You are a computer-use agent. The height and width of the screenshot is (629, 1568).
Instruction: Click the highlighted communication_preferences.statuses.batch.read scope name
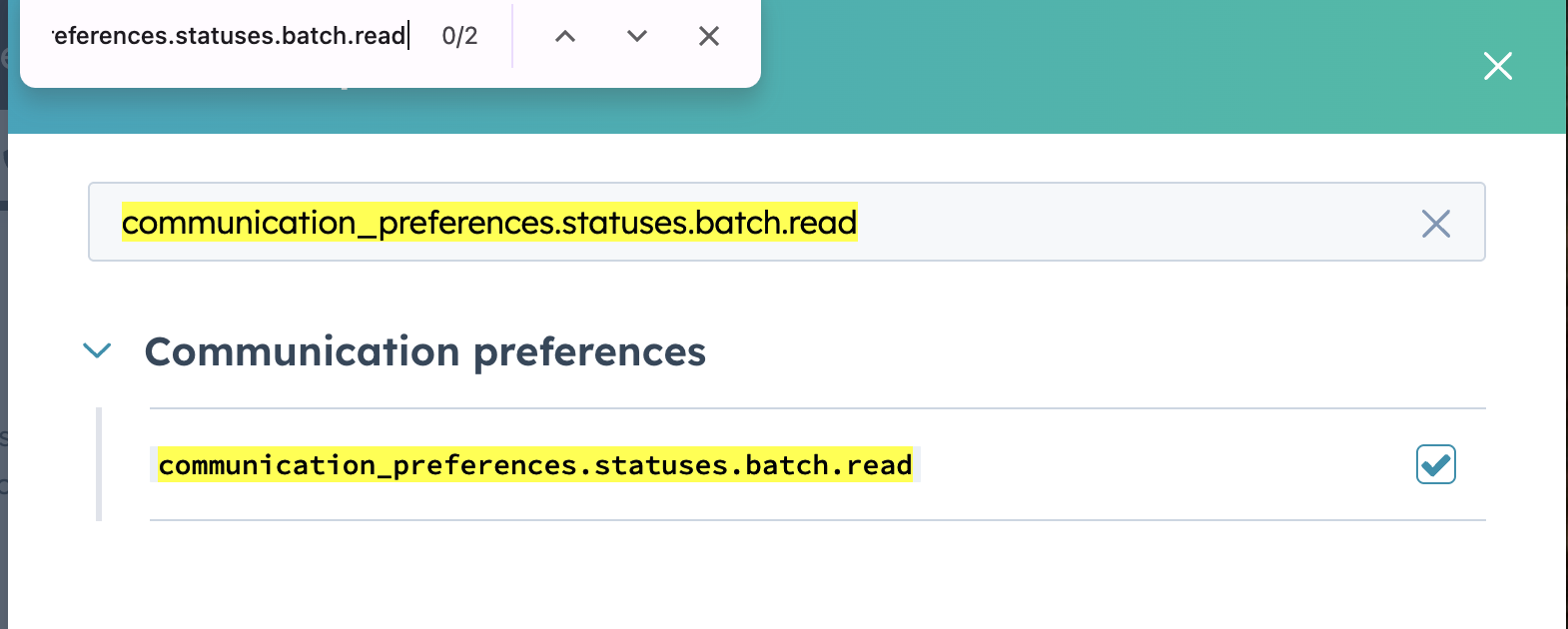coord(534,465)
